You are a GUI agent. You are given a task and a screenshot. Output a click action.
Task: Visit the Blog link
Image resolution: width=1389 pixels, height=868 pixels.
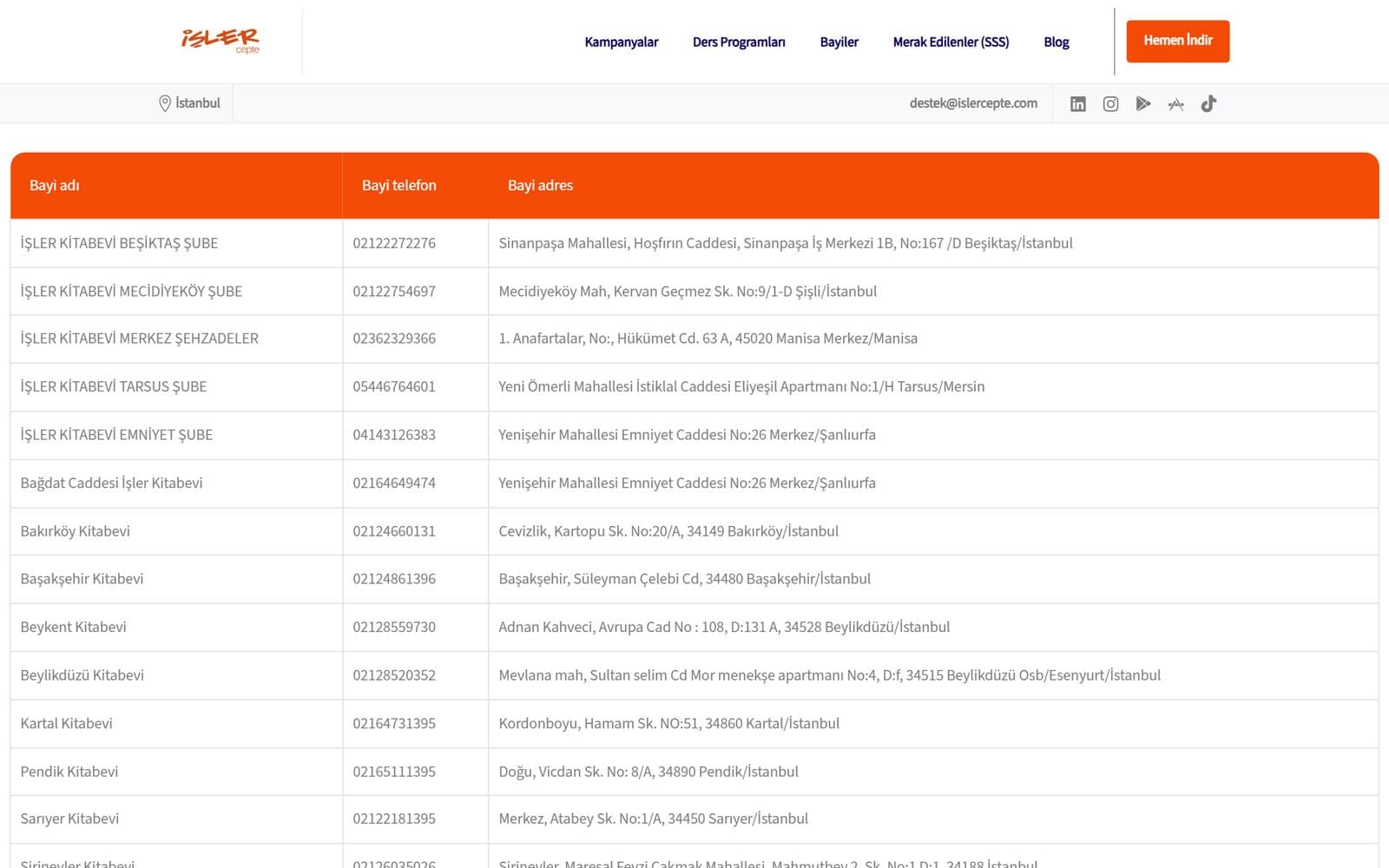pos(1057,42)
